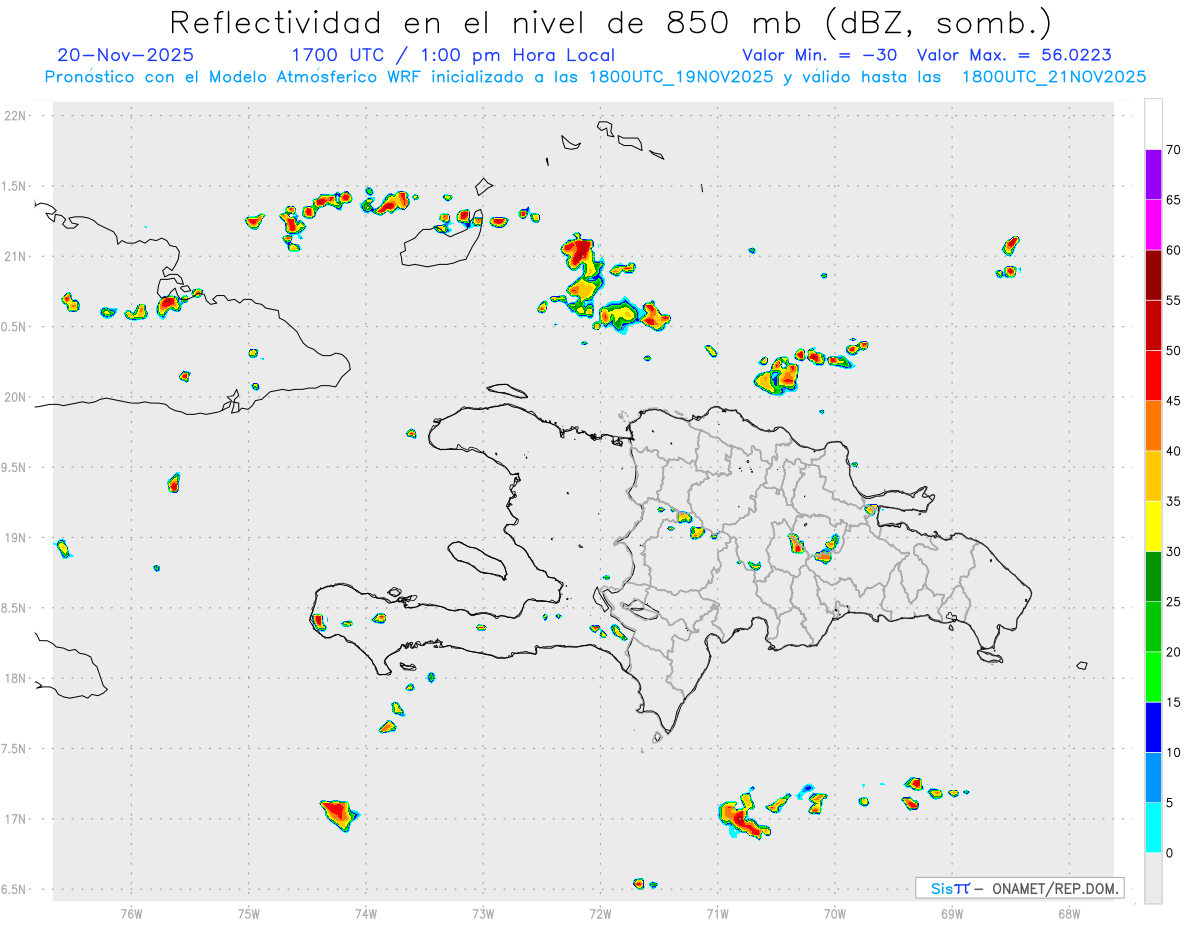Click the longitude axis label '76W'
Screen dimensions: 1200x927
tap(131, 914)
